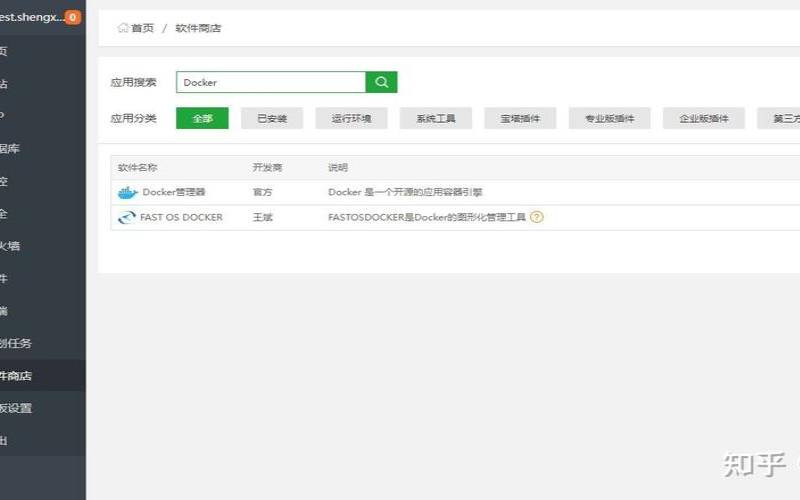Click the FAST OS DOCKER logo icon
The image size is (800, 500).
click(x=127, y=217)
